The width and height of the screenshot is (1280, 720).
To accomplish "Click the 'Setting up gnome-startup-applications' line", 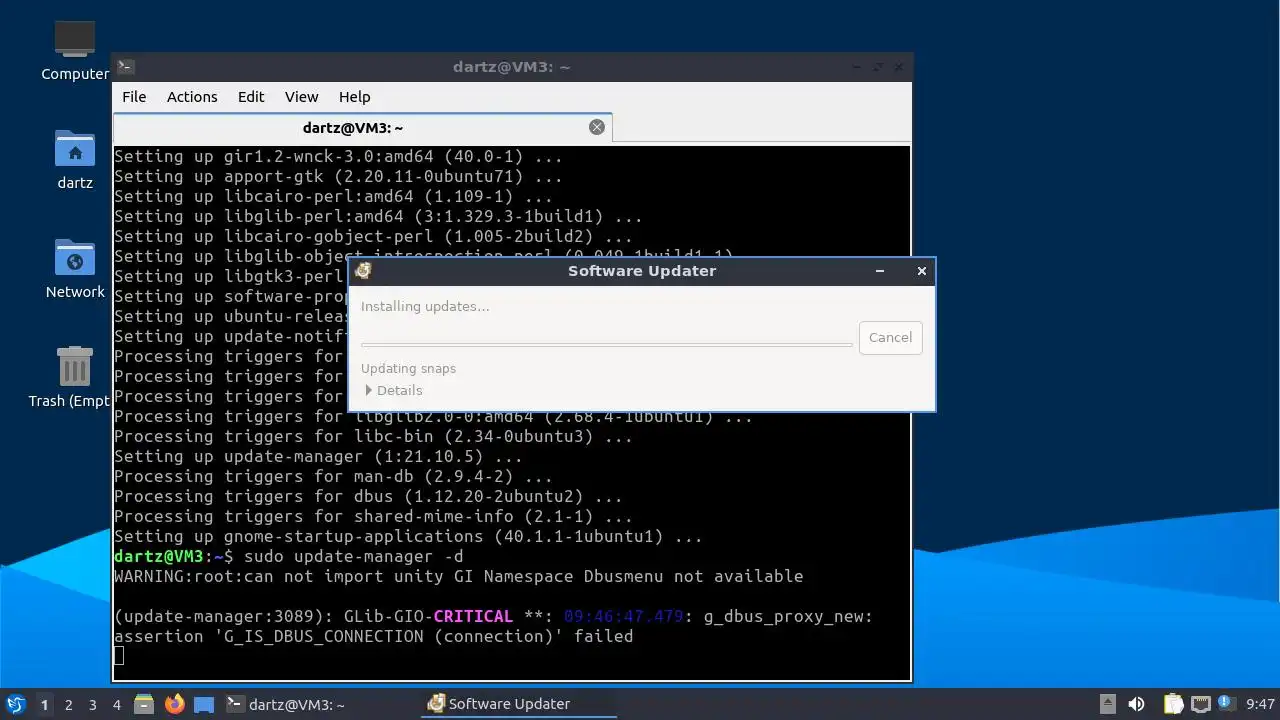I will tap(408, 536).
